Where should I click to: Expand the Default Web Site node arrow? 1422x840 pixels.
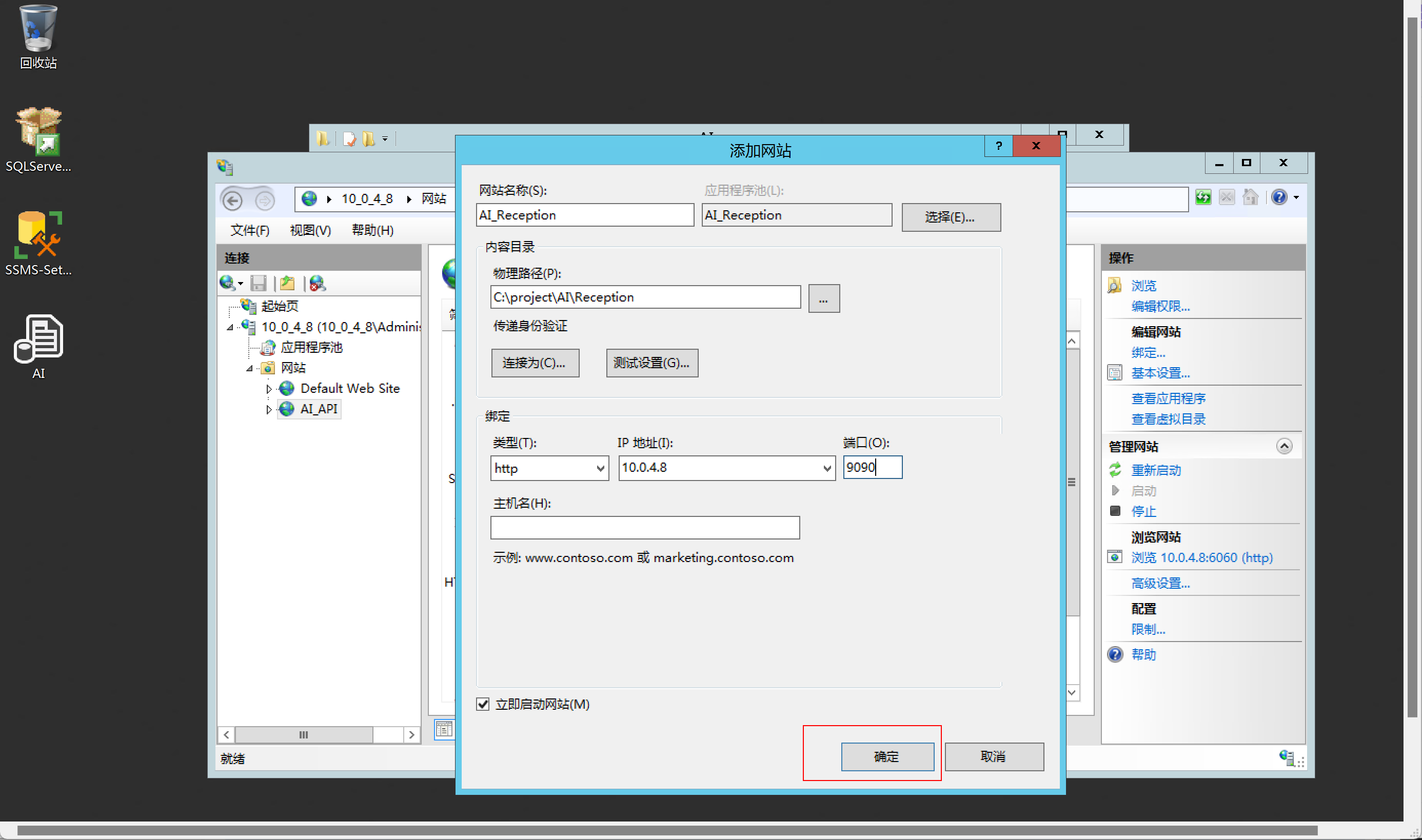[269, 389]
